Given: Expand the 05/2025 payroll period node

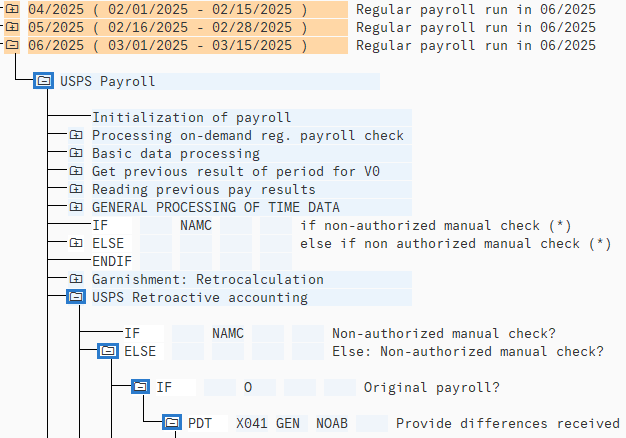Looking at the screenshot, I should (x=12, y=27).
